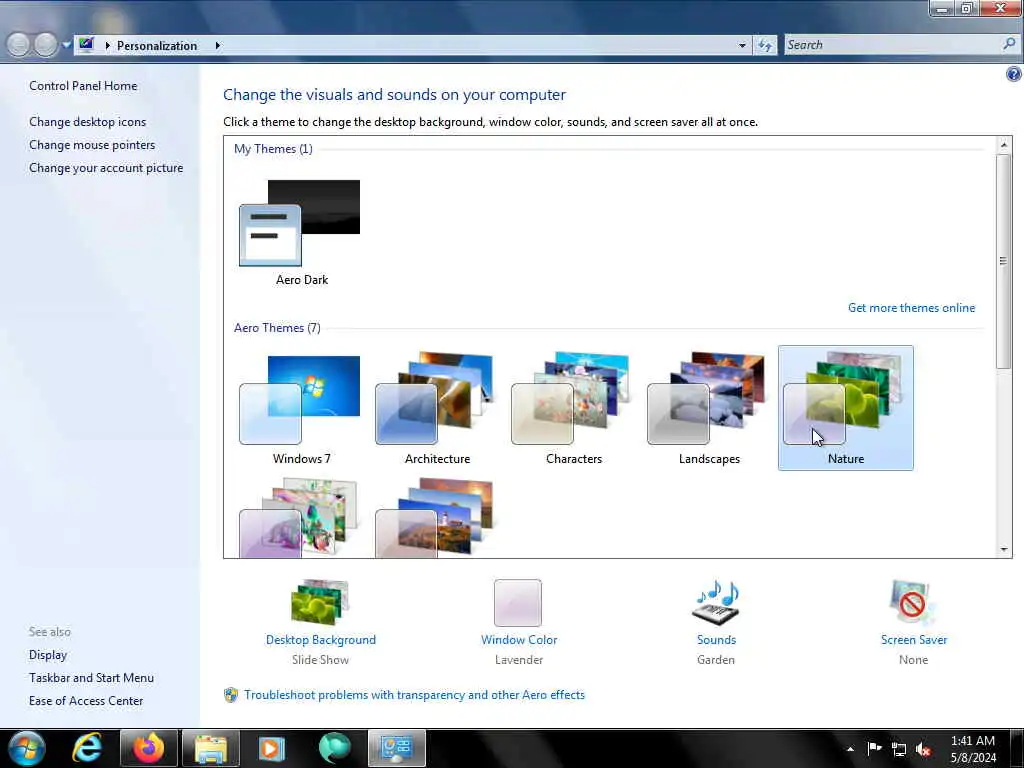The image size is (1024, 768).
Task: Open Taskbar and Start Menu link
Action: click(91, 678)
